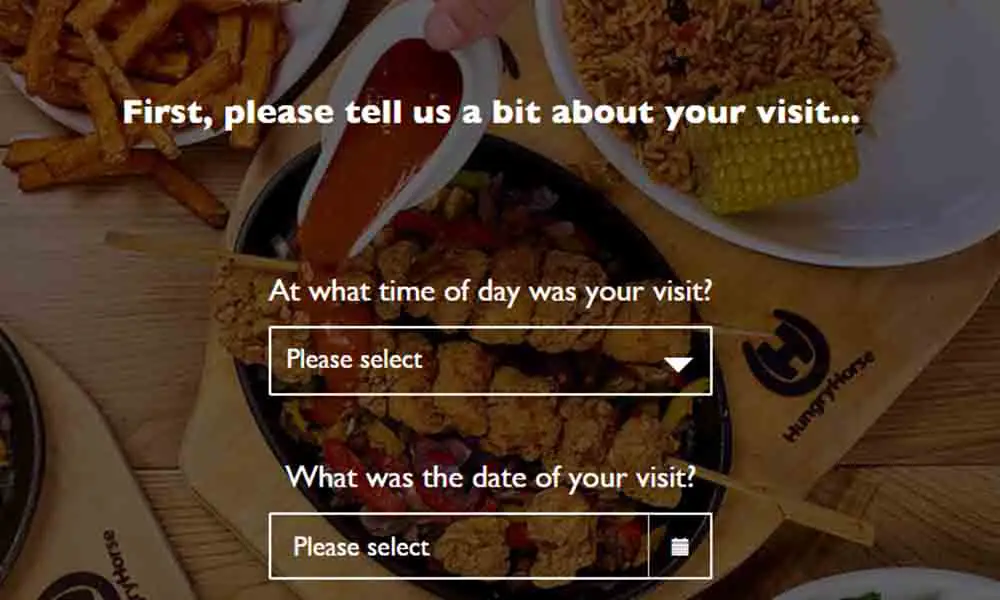The image size is (1000, 600).
Task: Click the HungryHorse H logo on right board
Action: [x=786, y=353]
